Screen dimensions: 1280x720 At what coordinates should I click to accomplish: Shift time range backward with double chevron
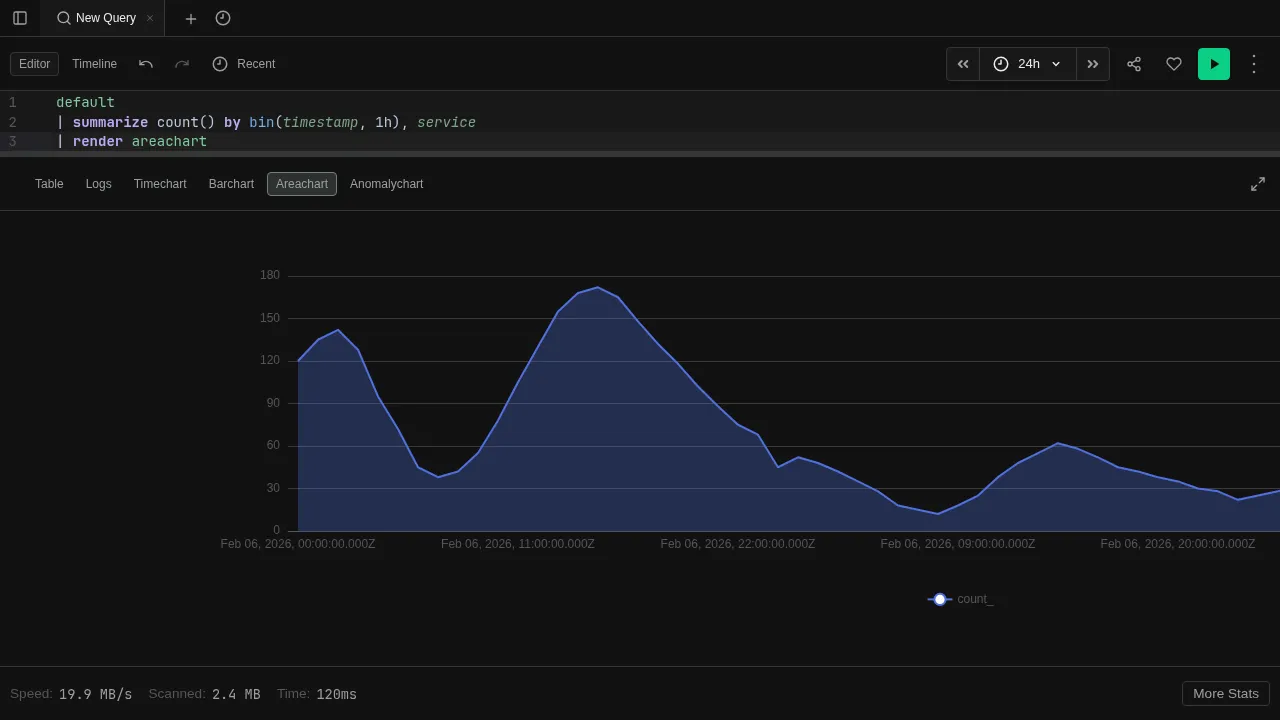(x=963, y=64)
